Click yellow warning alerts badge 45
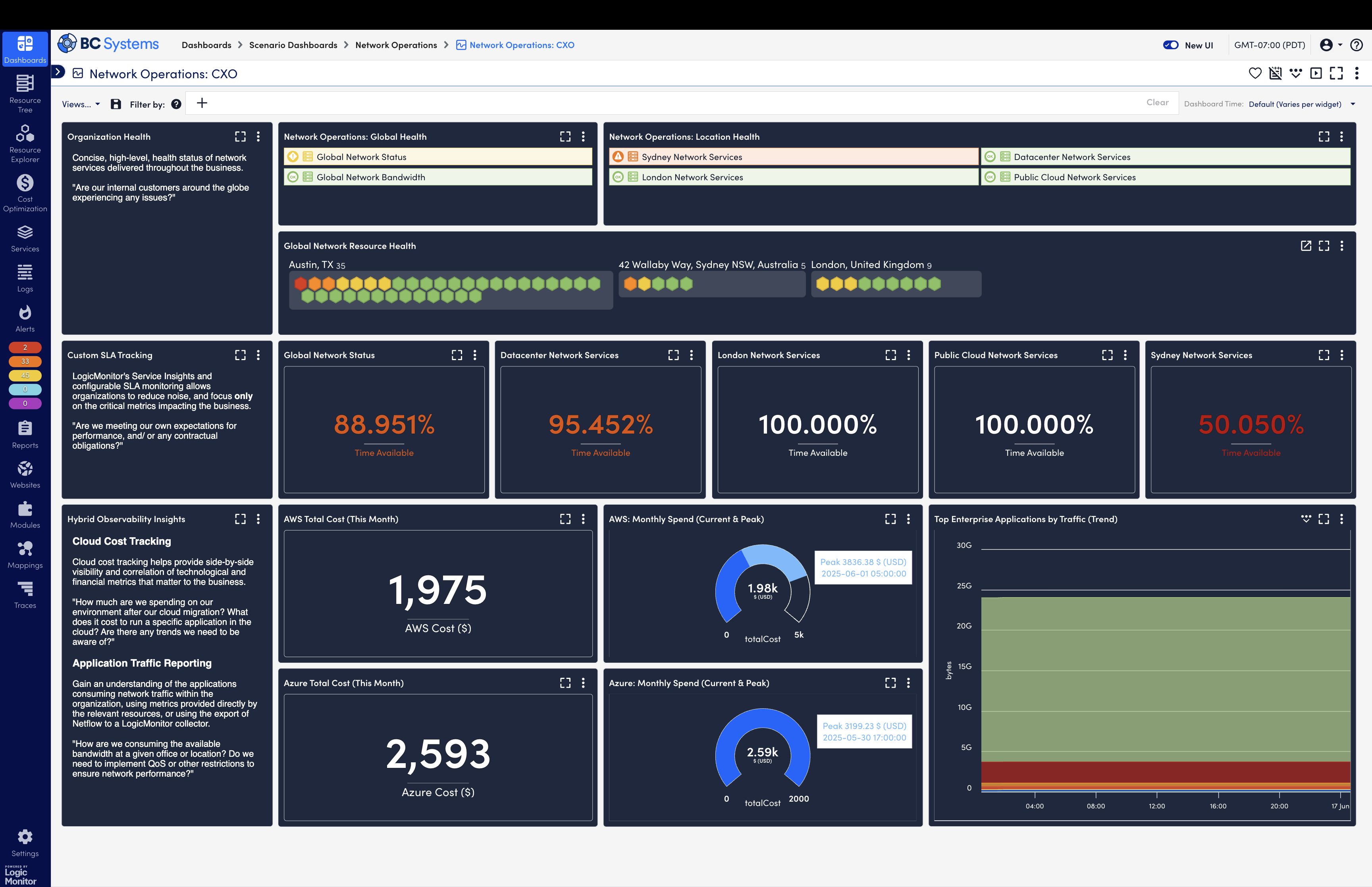Viewport: 1372px width, 887px height. (x=25, y=375)
